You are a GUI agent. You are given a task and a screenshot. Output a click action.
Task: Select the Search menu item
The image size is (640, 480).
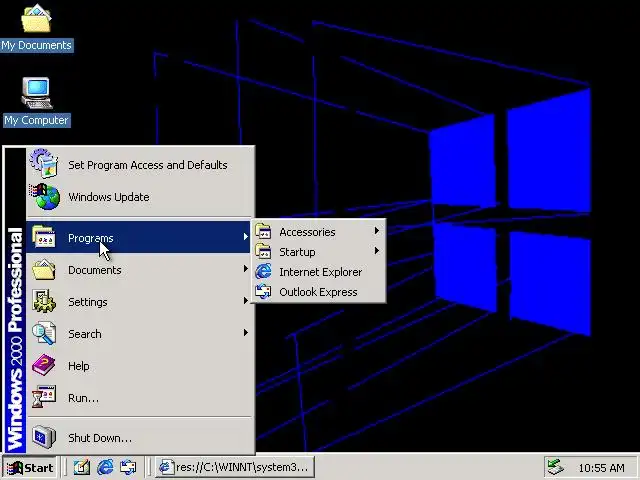pyautogui.click(x=140, y=333)
